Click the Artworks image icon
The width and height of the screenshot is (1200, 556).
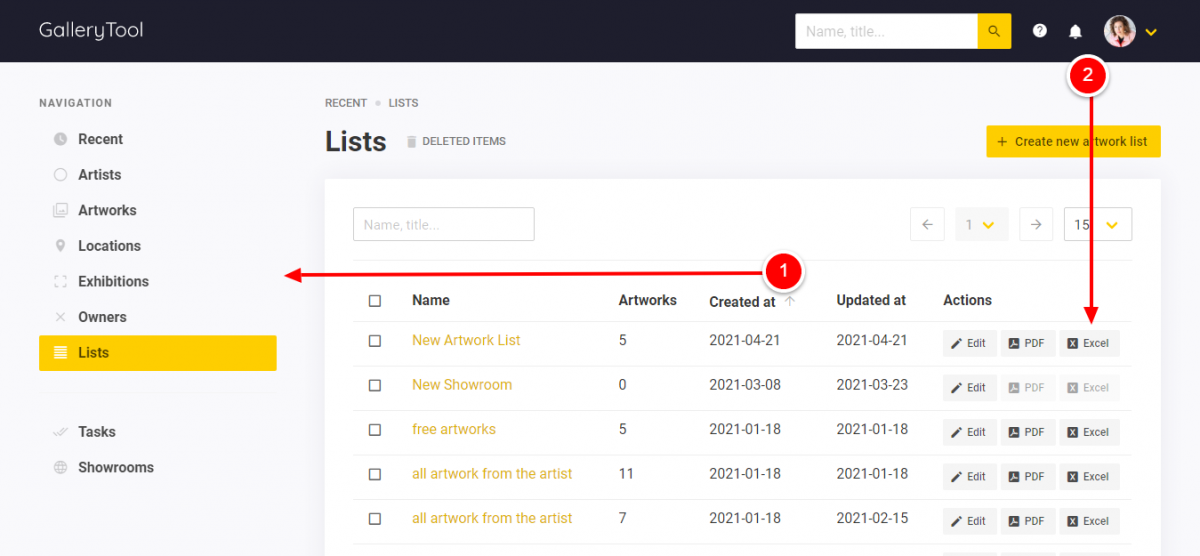60,210
